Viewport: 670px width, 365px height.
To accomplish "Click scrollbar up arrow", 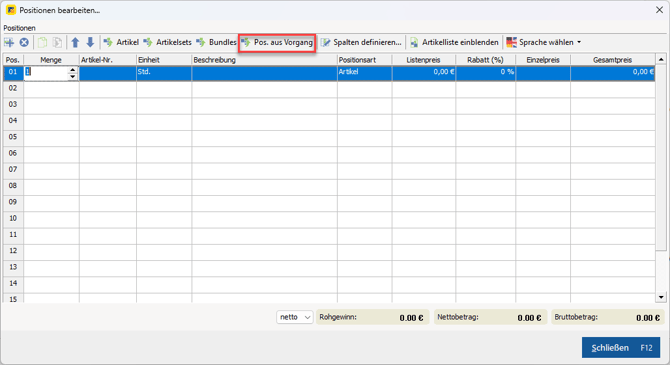I will [661, 59].
